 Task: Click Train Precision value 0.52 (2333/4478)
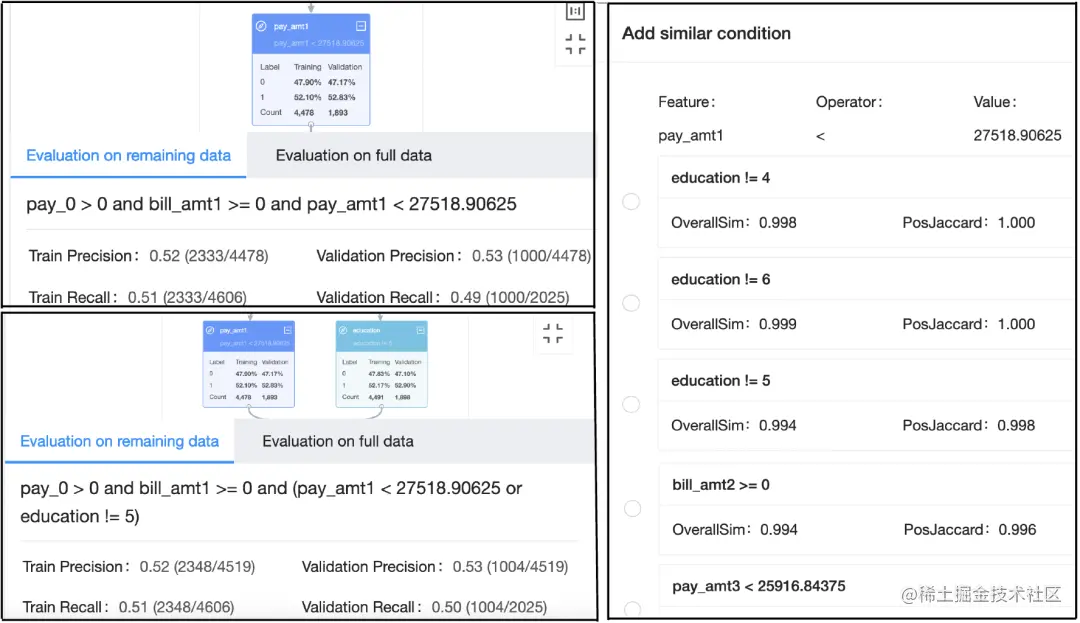click(209, 256)
